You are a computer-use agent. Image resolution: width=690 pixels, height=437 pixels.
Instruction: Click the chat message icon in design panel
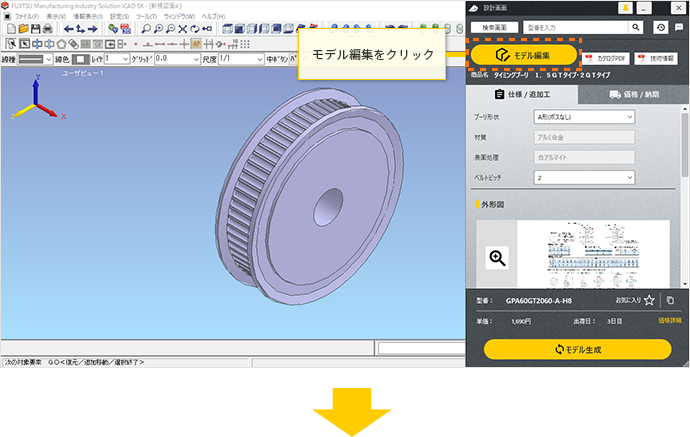pos(679,28)
